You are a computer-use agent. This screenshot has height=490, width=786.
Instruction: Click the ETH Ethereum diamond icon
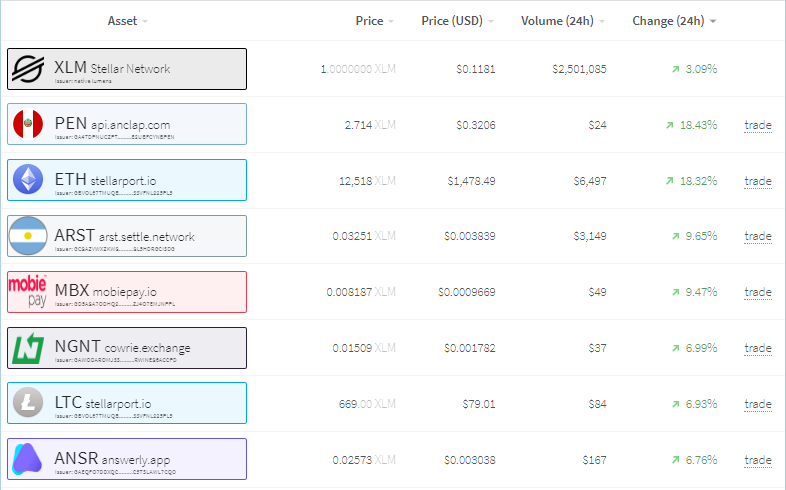[x=28, y=179]
